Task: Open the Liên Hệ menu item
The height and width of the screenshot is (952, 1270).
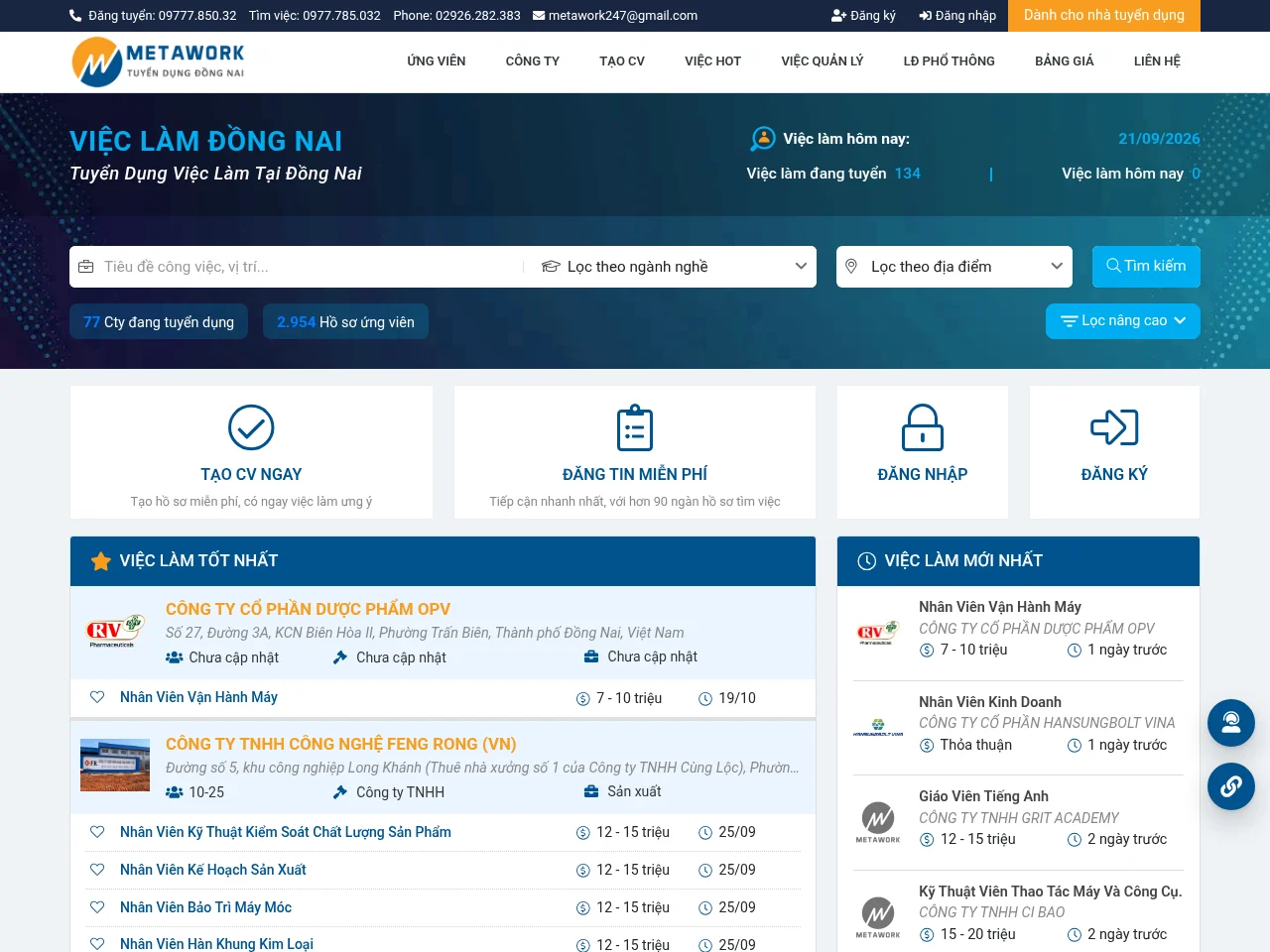Action: pyautogui.click(x=1157, y=61)
